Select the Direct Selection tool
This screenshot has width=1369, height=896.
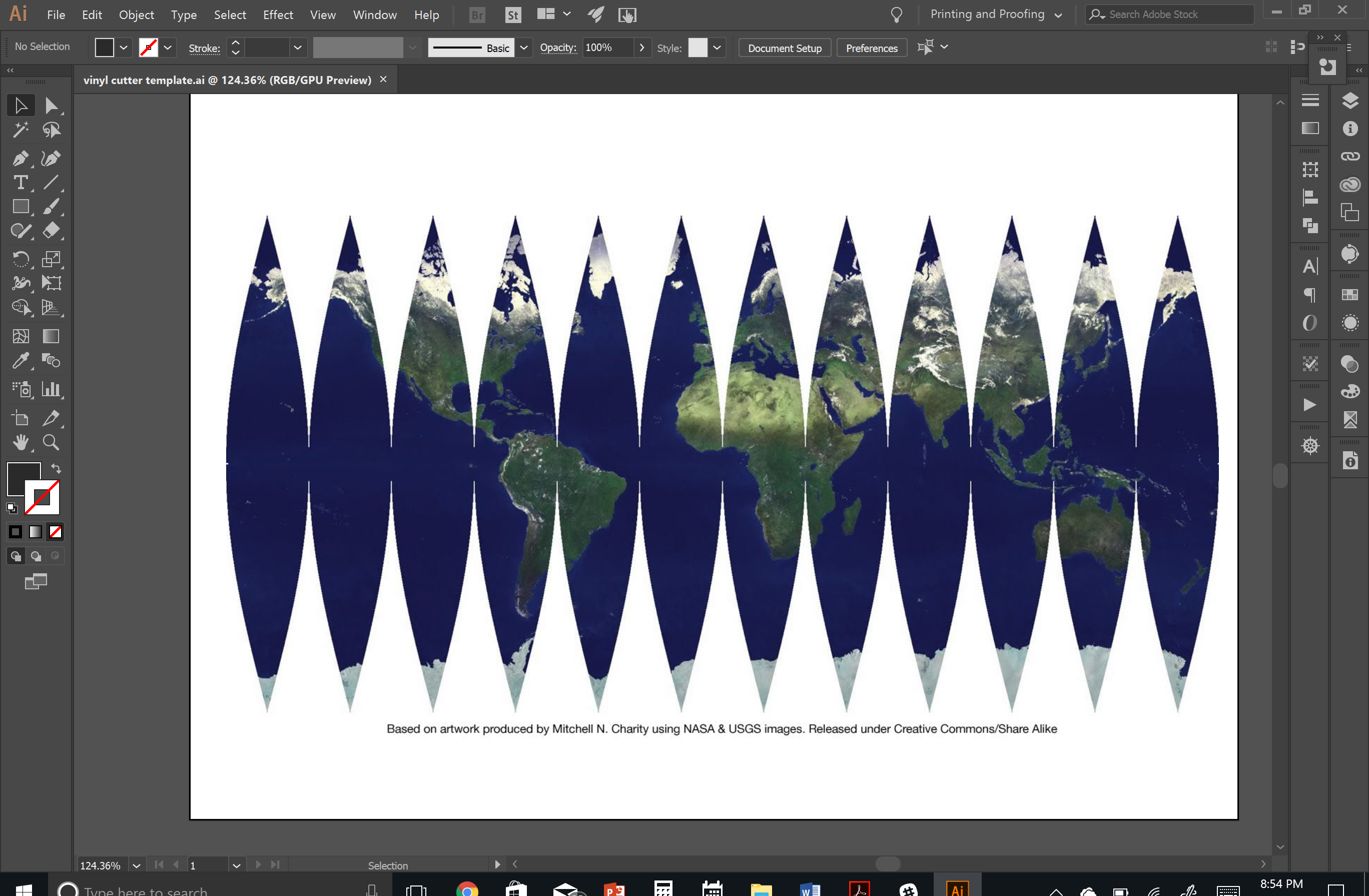coord(51,106)
